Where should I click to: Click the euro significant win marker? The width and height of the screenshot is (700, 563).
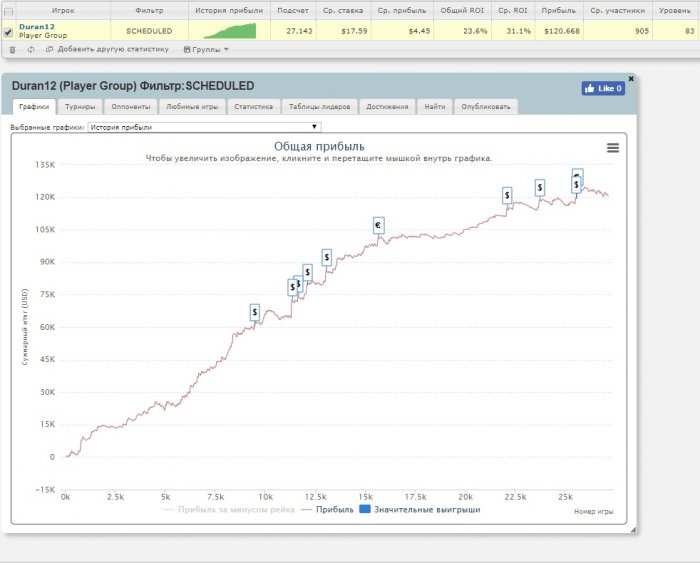(378, 225)
